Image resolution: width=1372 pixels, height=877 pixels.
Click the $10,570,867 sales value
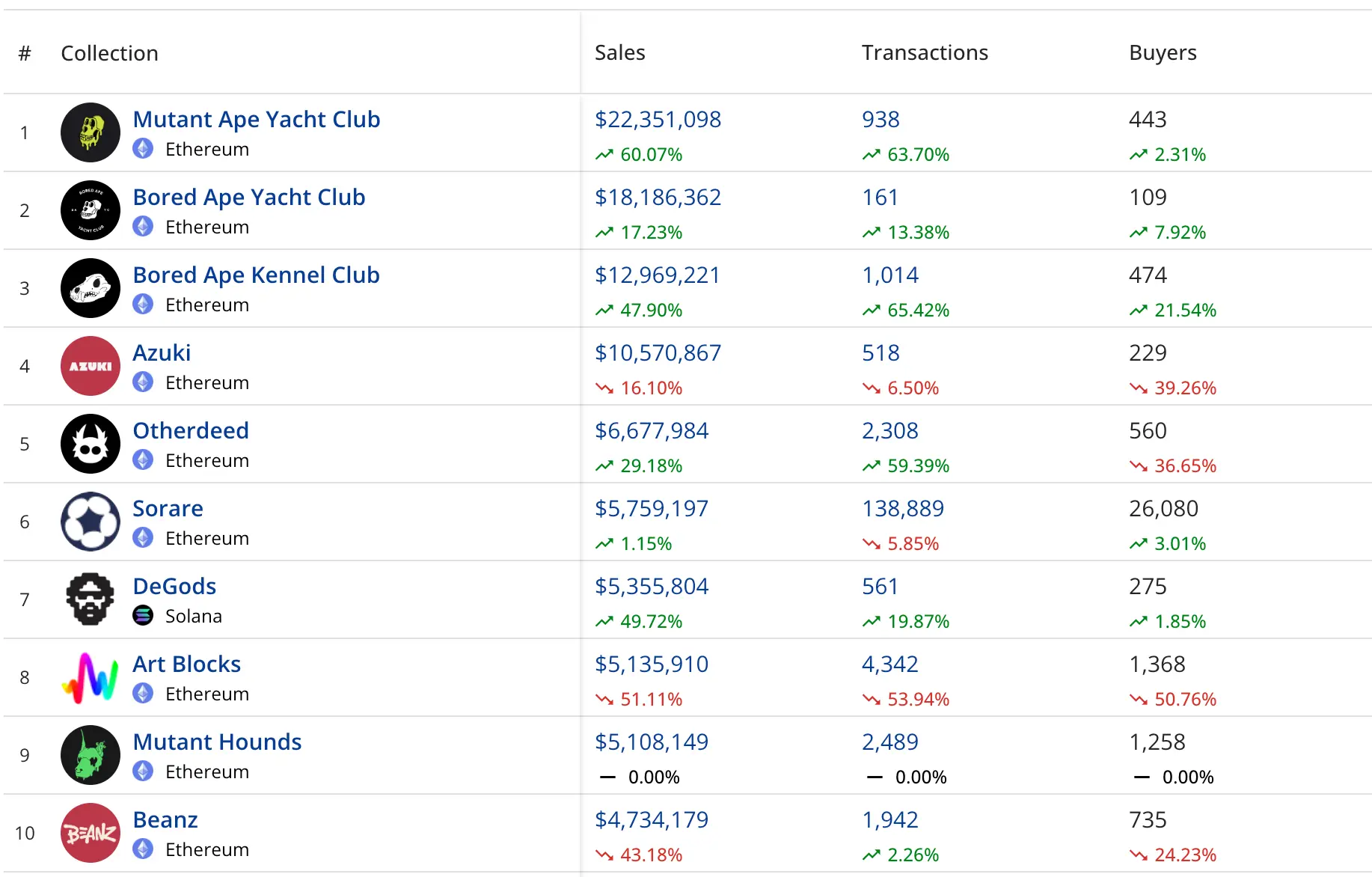coord(658,353)
